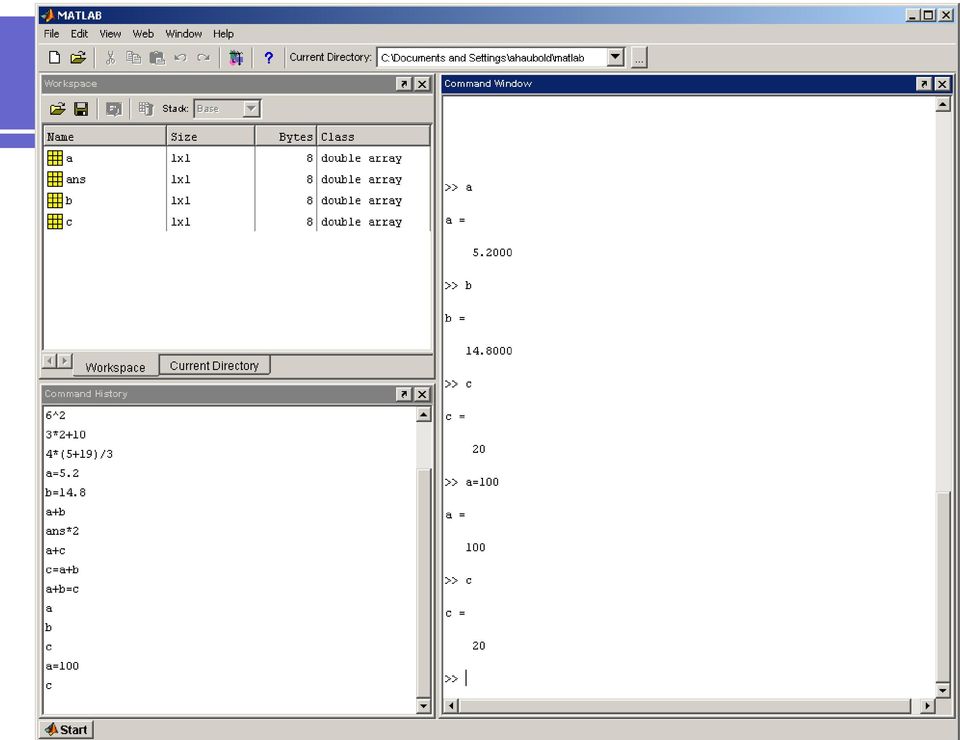
Task: Undock the Workspace panel
Action: (x=404, y=84)
